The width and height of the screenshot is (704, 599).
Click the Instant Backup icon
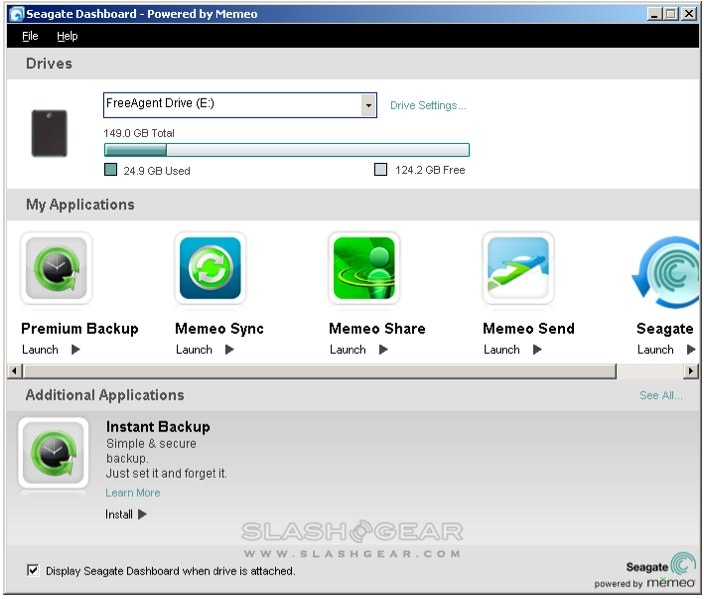(53, 453)
